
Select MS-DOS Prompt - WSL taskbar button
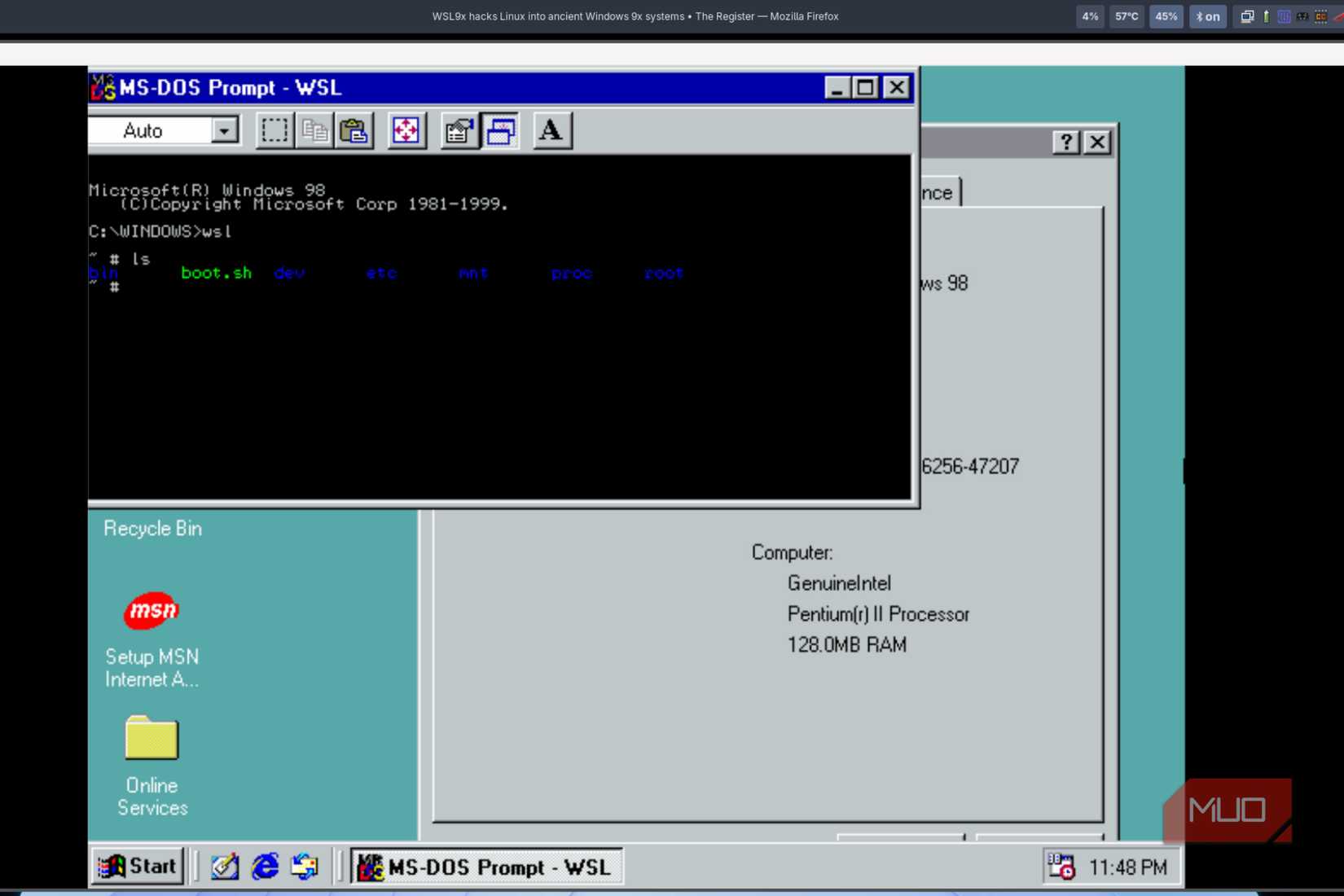click(486, 867)
